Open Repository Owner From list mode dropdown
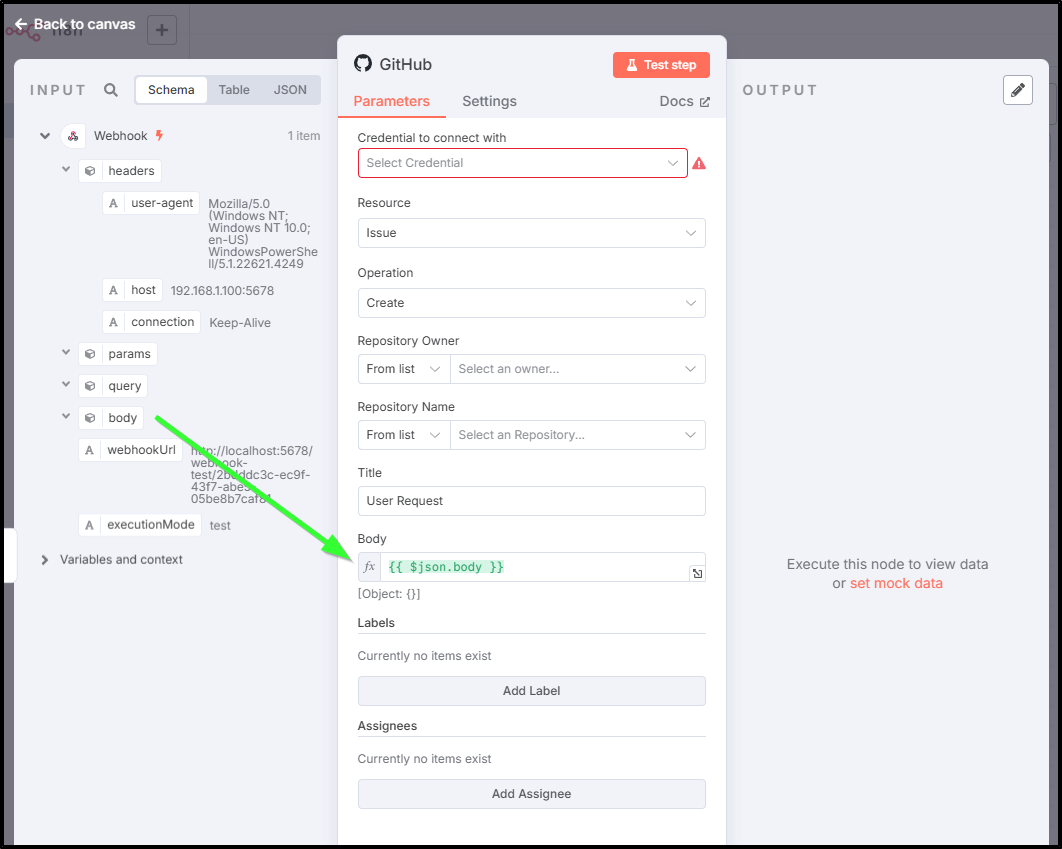The image size is (1062, 849). (404, 369)
